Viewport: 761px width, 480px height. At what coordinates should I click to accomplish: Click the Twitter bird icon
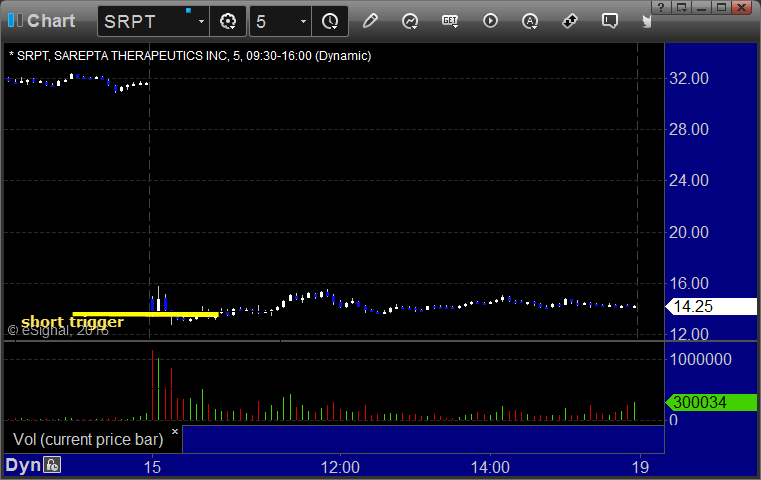pos(647,21)
